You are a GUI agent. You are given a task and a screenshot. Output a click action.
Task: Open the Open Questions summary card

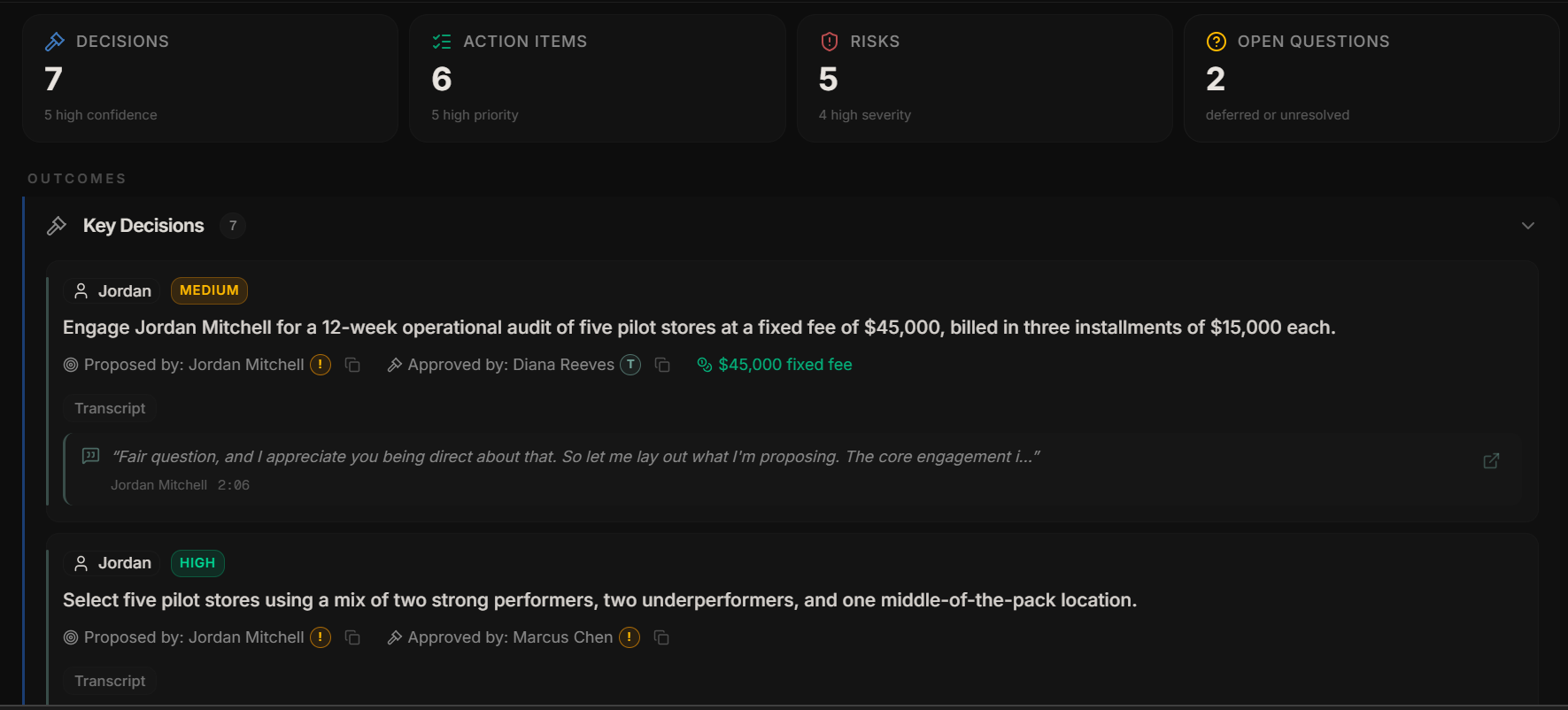[1371, 78]
